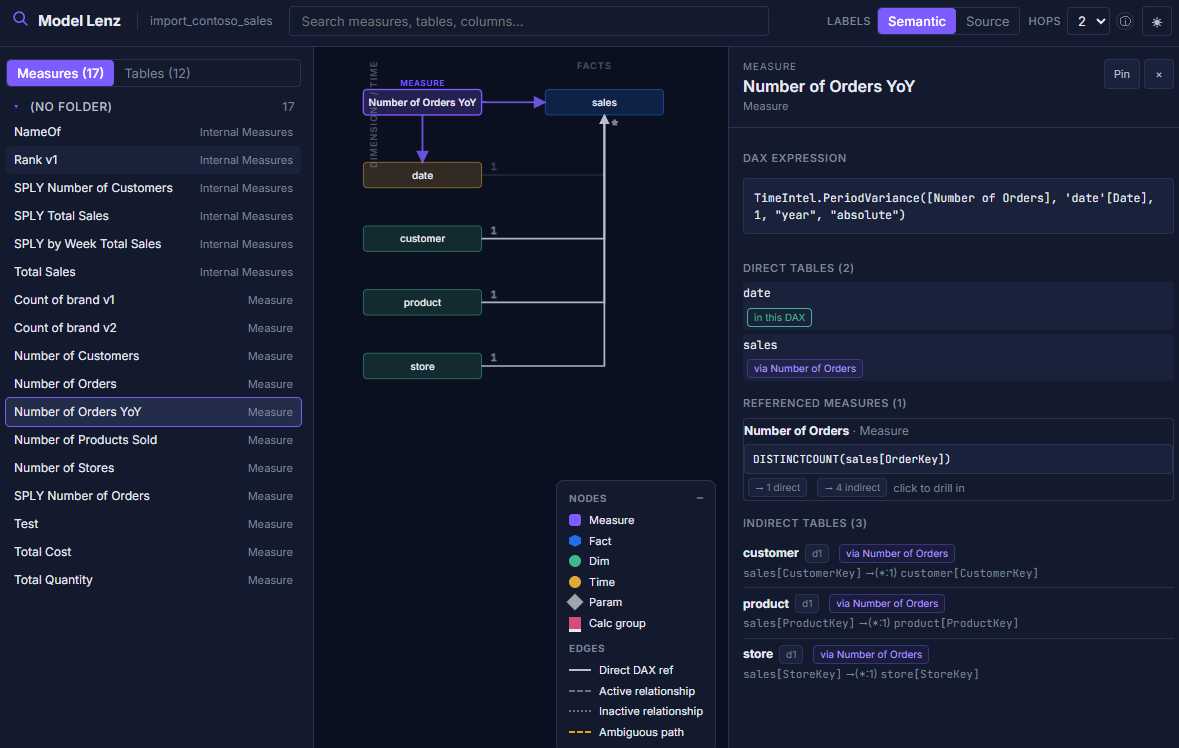Select SPLY Number of Orders measure

click(153, 495)
